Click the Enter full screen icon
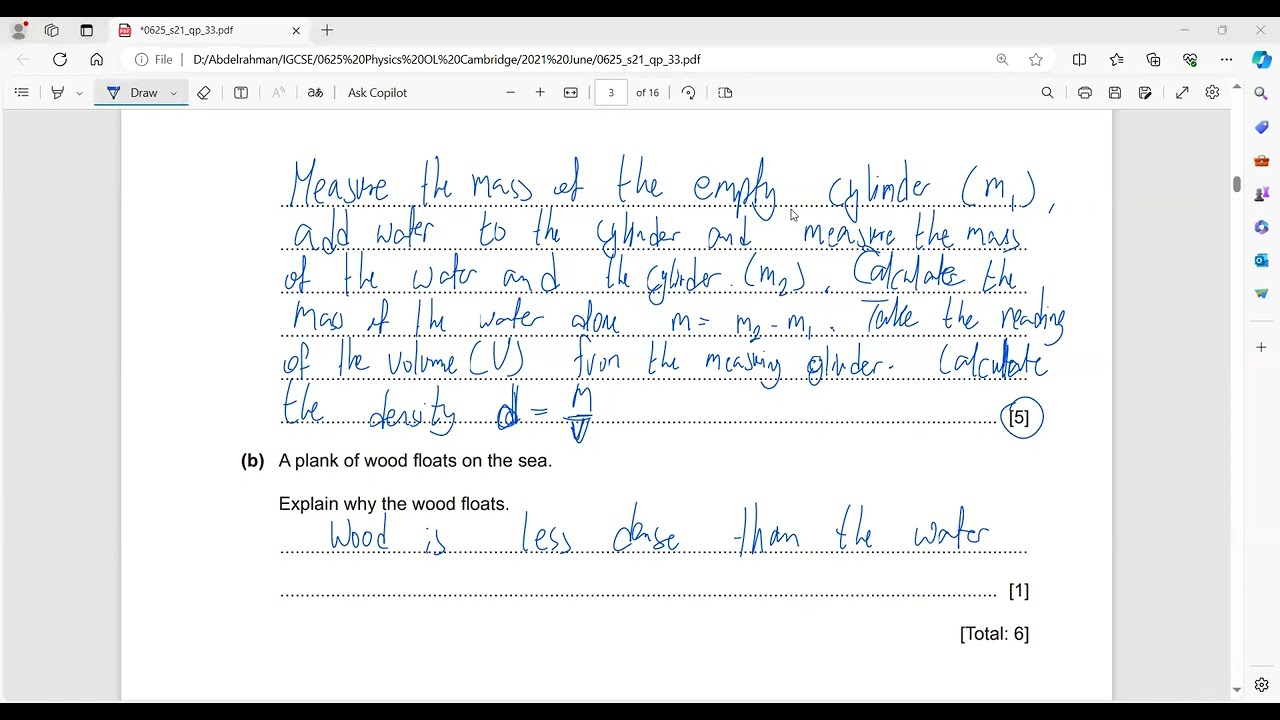Viewport: 1280px width, 720px height. point(1182,92)
